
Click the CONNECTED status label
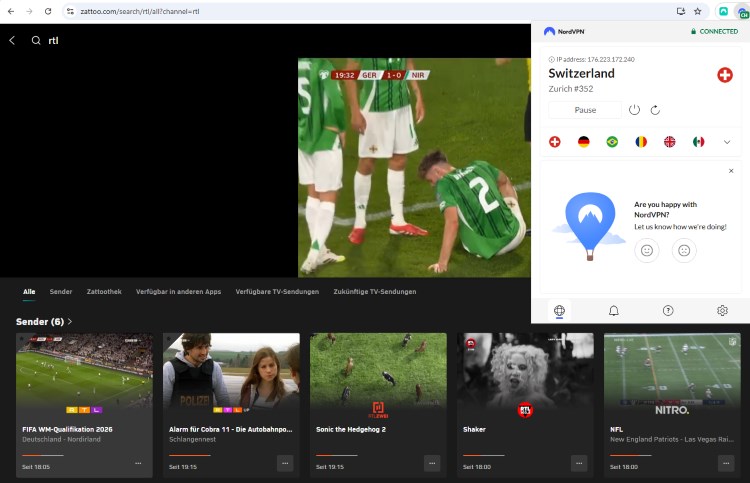[x=718, y=31]
